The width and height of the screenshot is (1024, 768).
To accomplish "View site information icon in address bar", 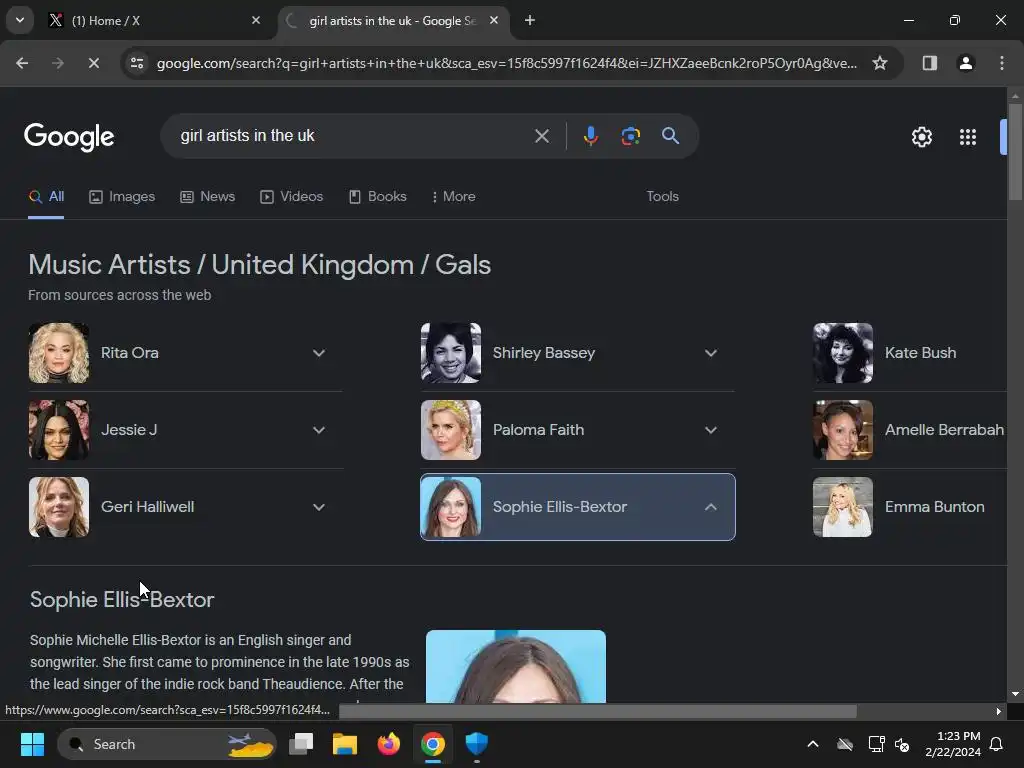I will click(x=137, y=63).
